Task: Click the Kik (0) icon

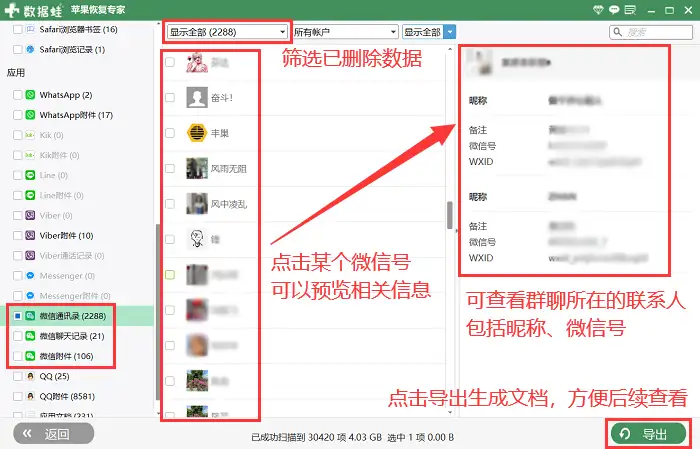Action: pos(30,135)
